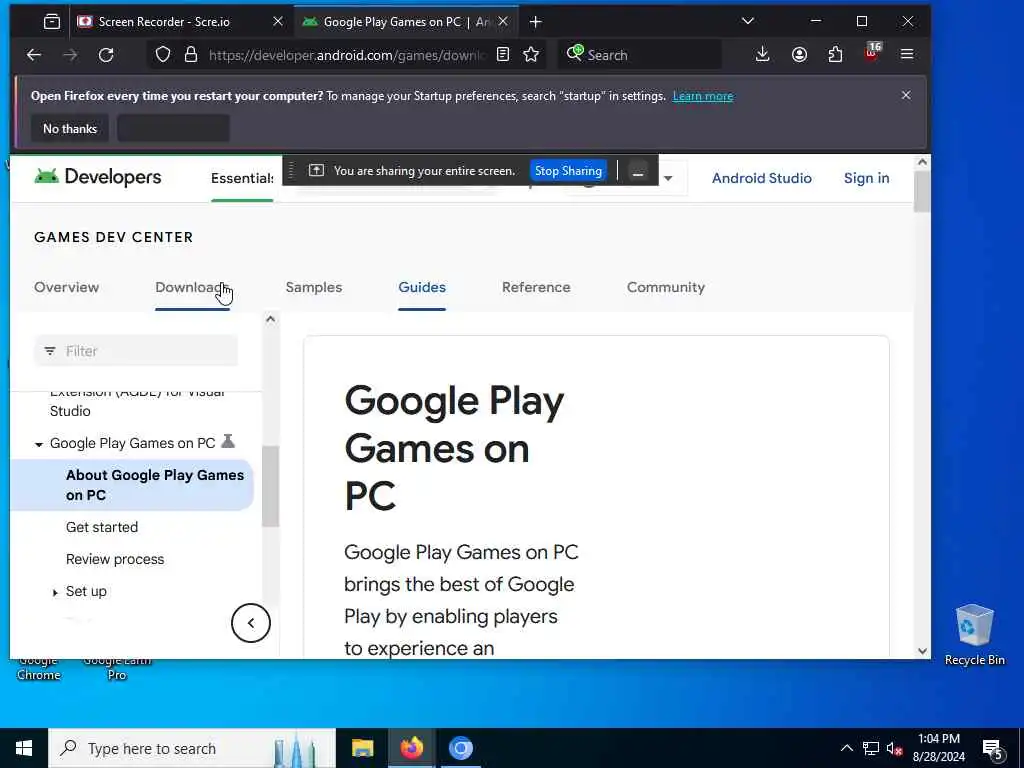
Task: Open the Samples tab
Action: [314, 287]
